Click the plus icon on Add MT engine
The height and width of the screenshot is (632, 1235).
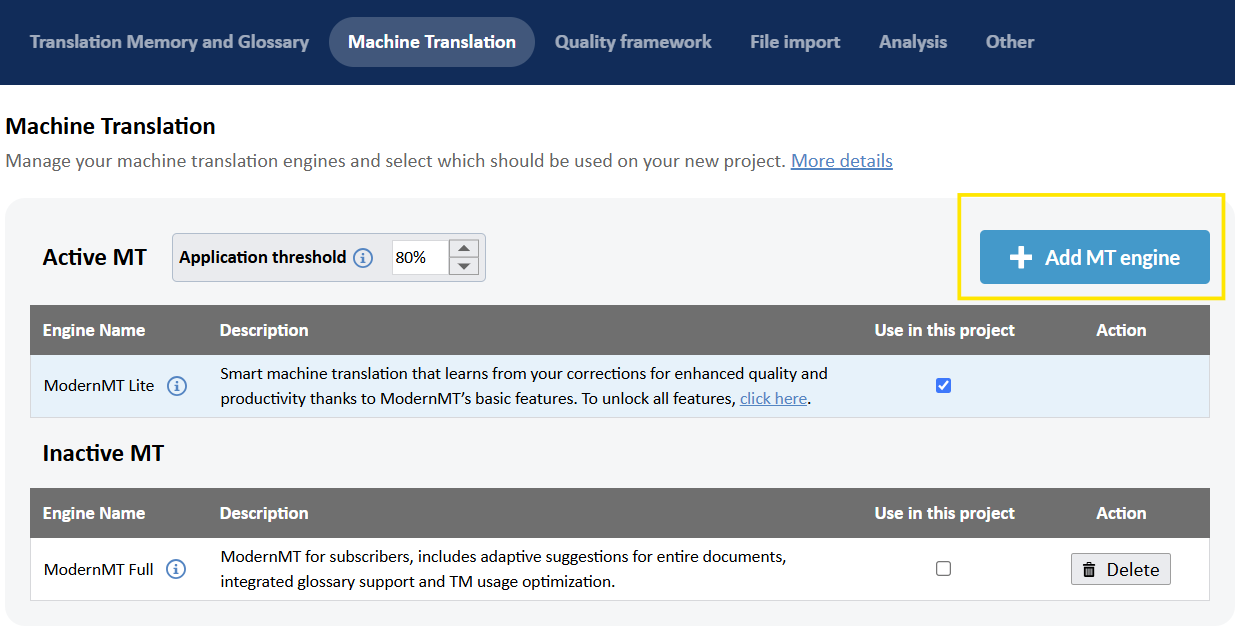(x=1021, y=257)
